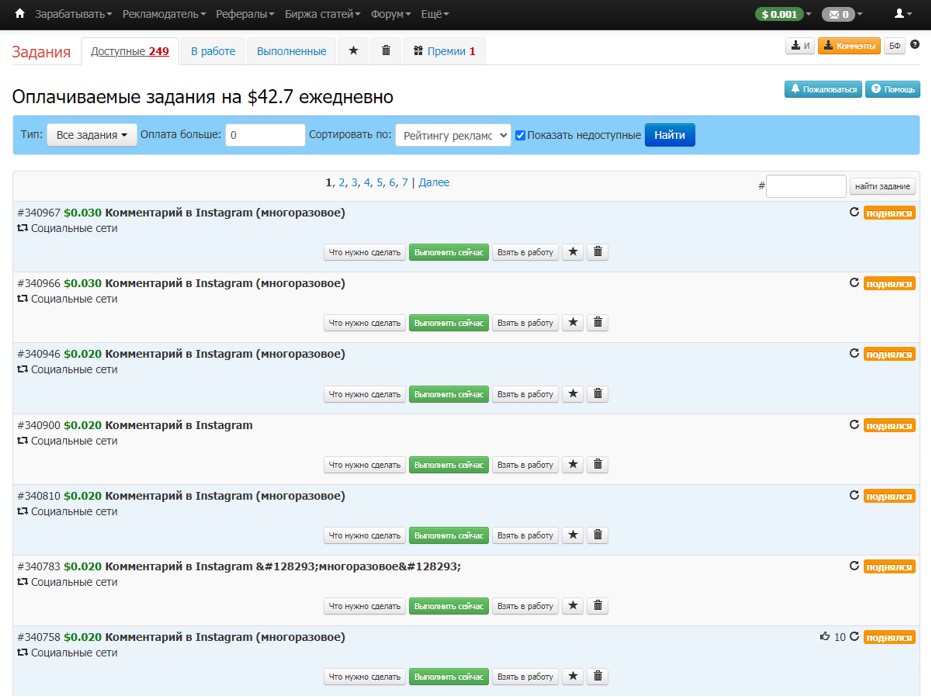Star task #340967 as favorite

[x=573, y=252]
